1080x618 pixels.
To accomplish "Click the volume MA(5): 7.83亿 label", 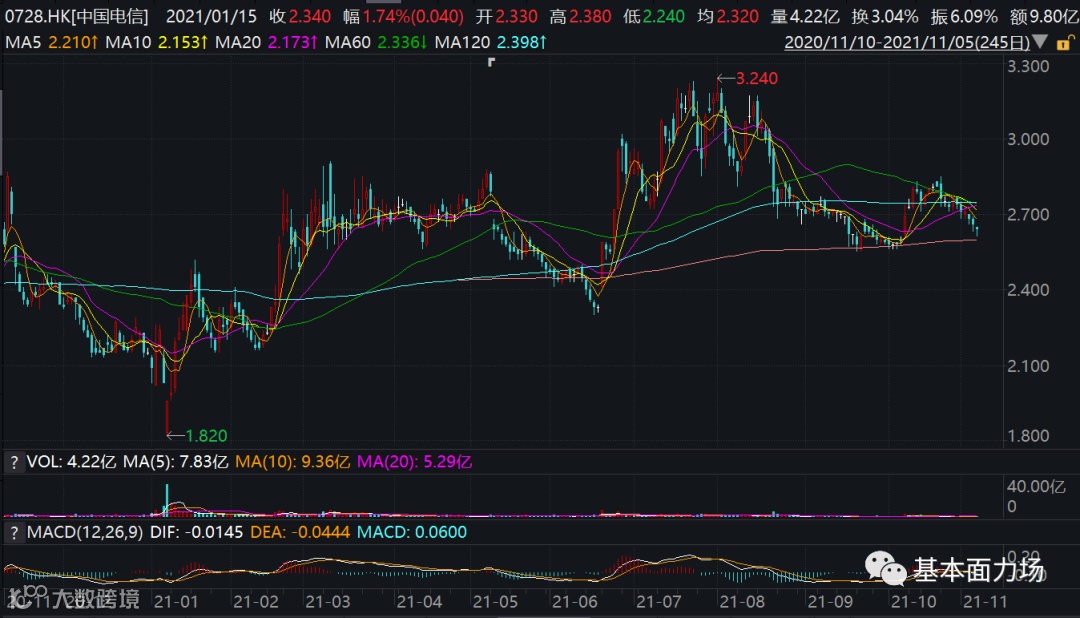I will point(176,462).
